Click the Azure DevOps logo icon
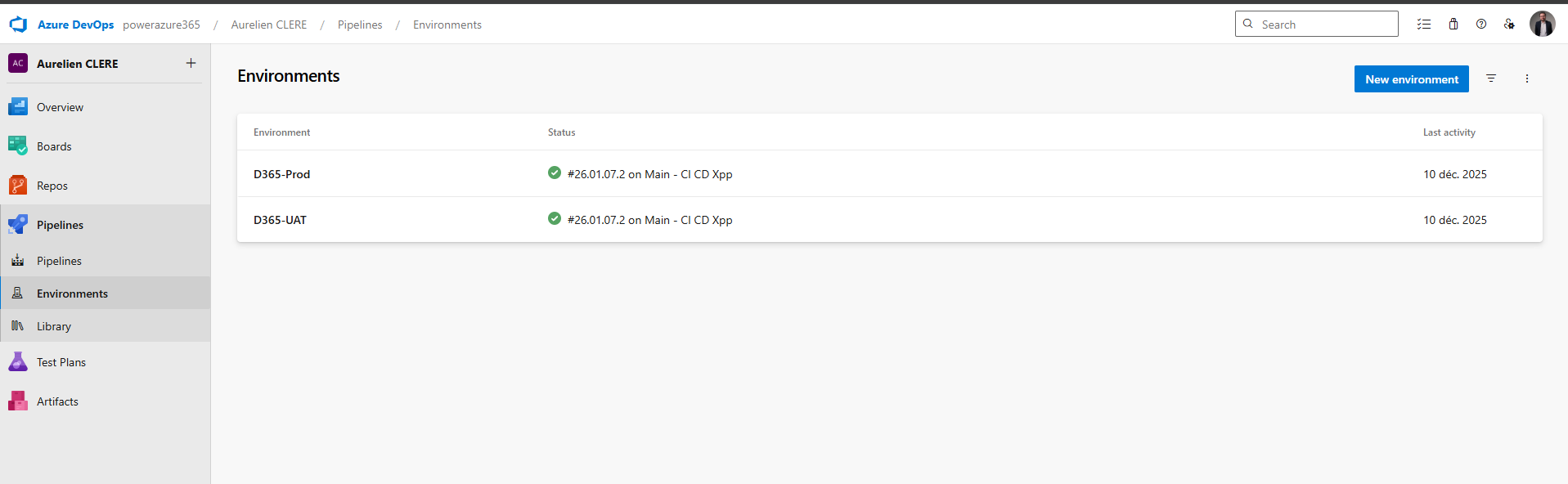 click(18, 25)
